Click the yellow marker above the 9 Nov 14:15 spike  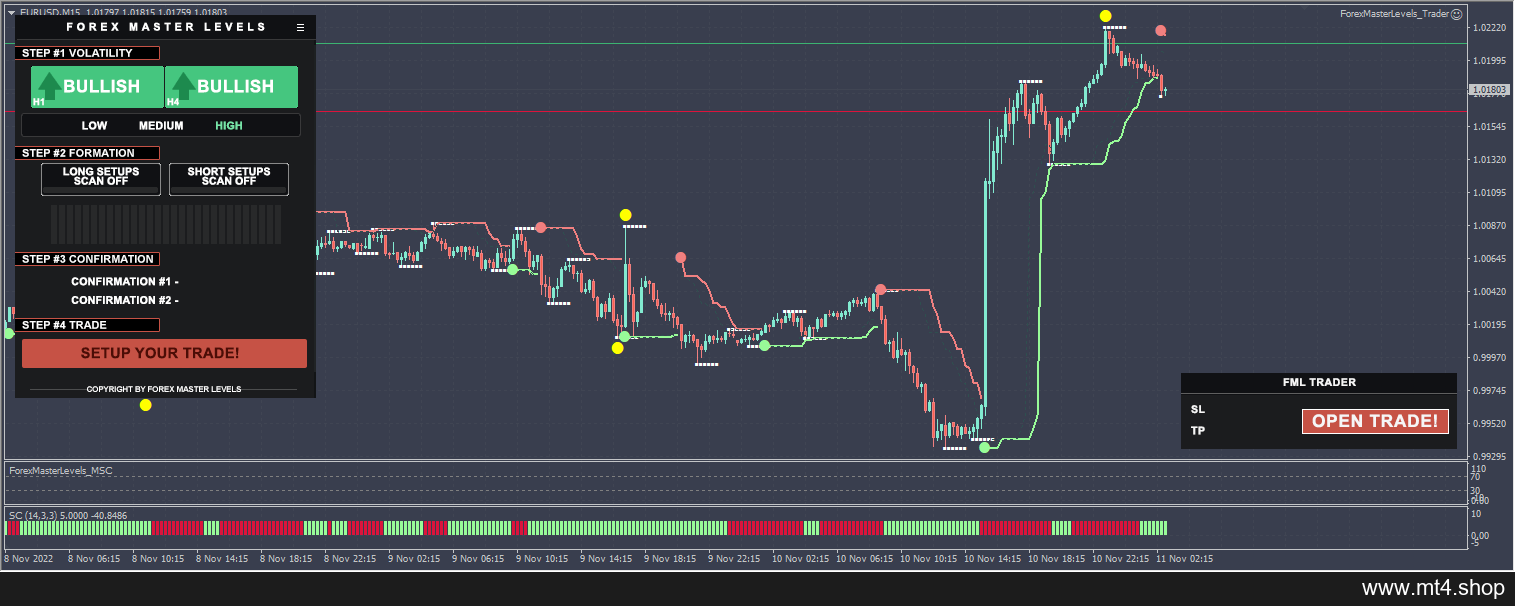pos(625,215)
